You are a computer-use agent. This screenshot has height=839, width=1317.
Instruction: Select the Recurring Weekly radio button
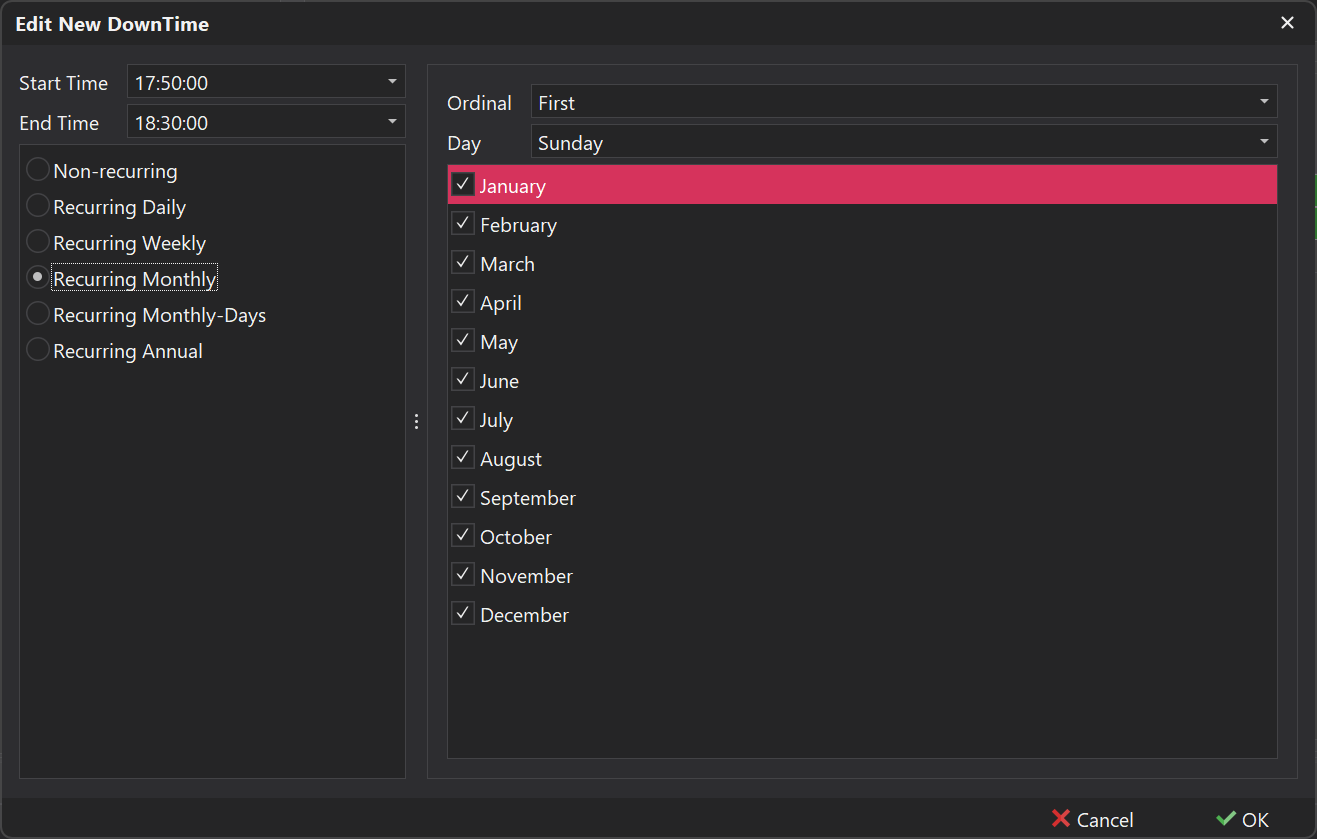point(37,241)
